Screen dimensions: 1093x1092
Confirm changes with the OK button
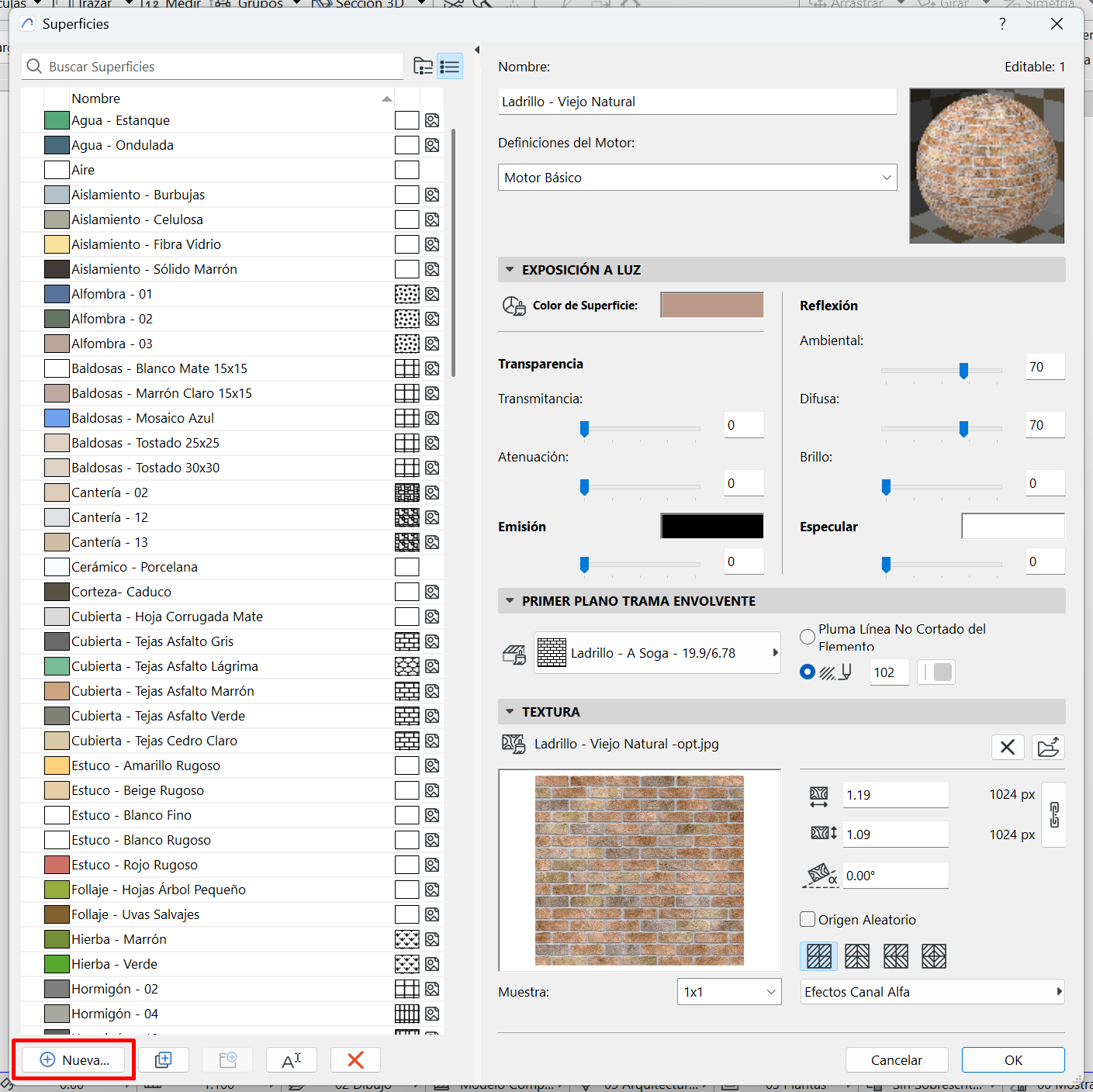1012,1059
